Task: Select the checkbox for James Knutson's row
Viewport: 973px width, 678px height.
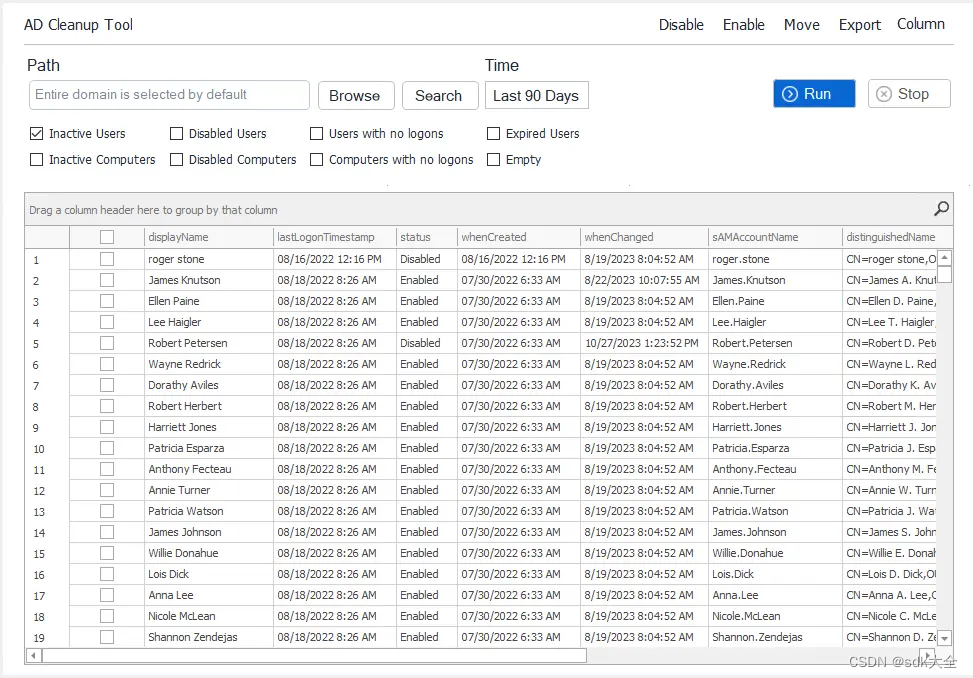Action: coord(106,280)
